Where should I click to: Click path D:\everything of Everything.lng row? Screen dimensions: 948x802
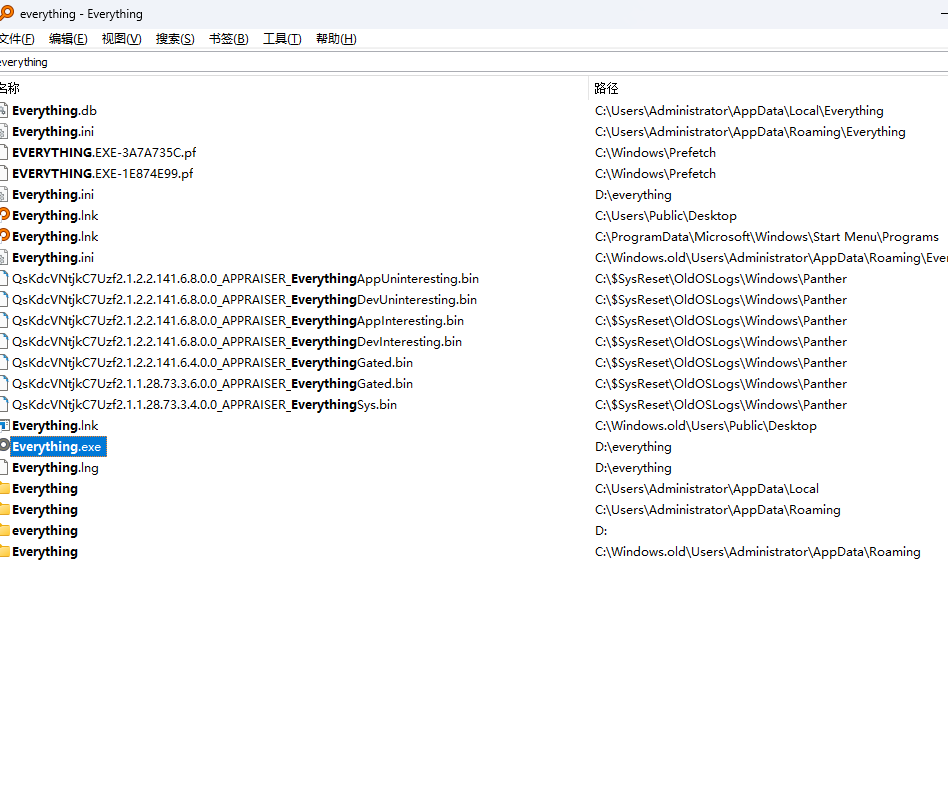tap(633, 468)
